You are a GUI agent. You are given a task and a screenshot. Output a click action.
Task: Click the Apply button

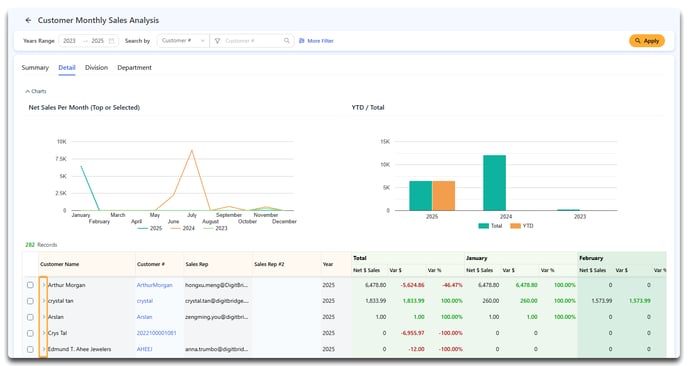click(647, 41)
